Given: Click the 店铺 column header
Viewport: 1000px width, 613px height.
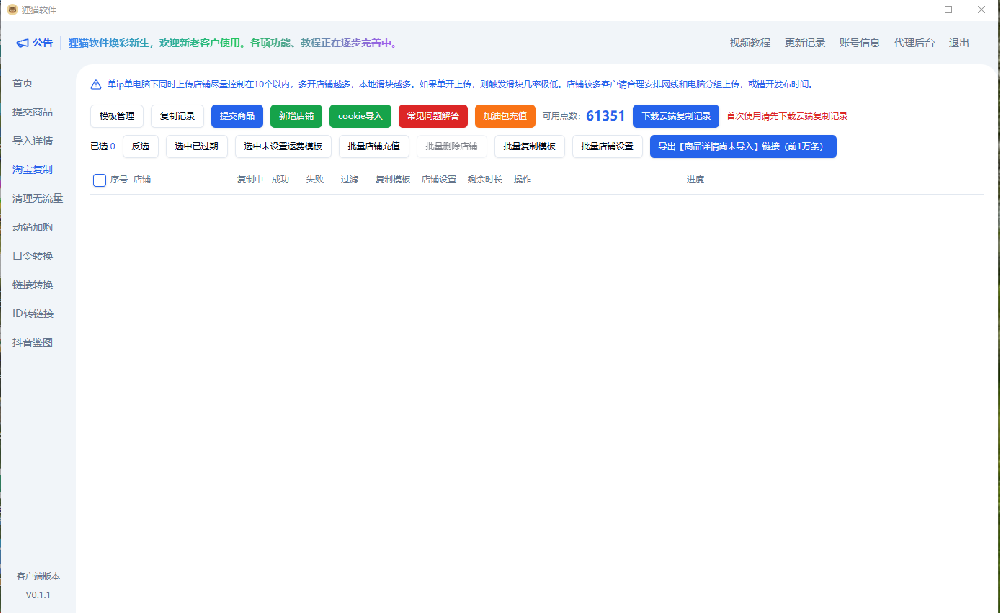Looking at the screenshot, I should 142,179.
